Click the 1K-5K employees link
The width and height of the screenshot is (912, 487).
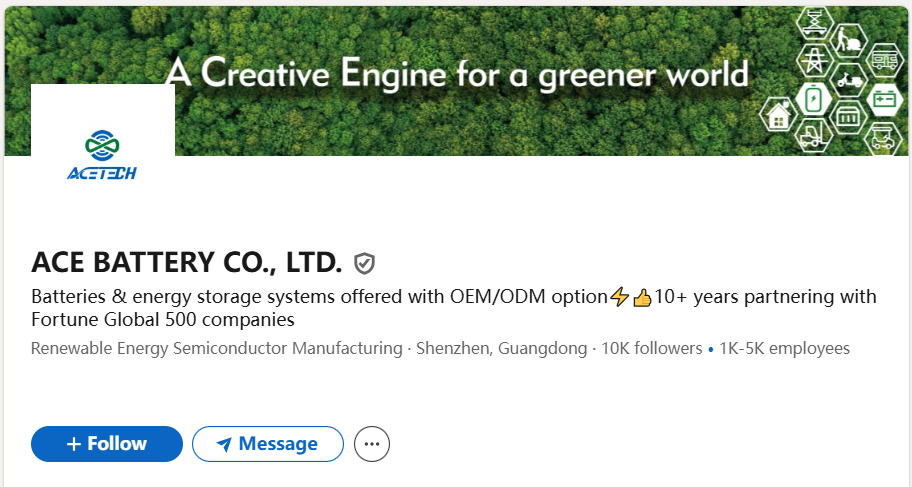784,349
